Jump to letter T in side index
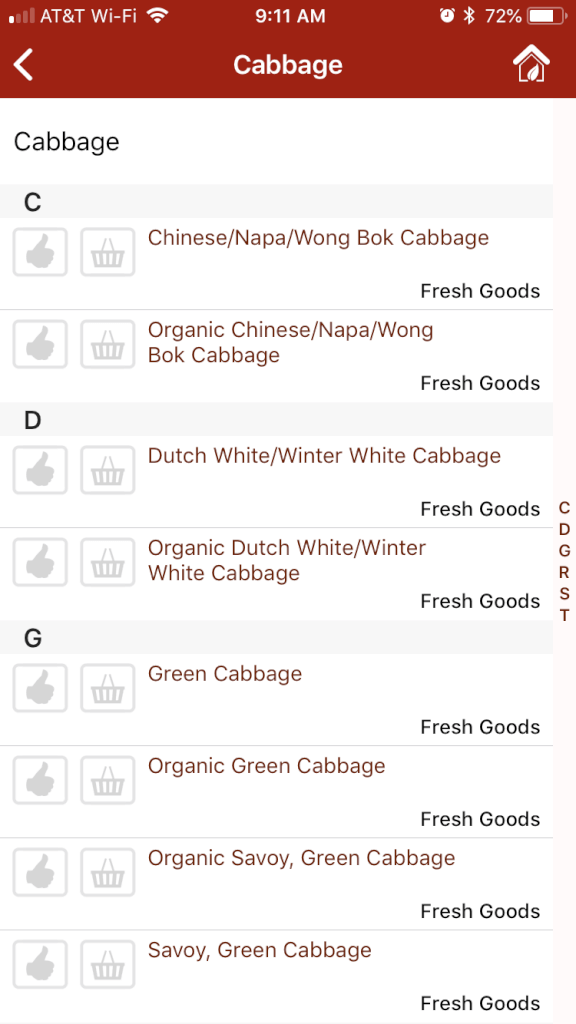Screen dimensions: 576x1024 (x=565, y=615)
